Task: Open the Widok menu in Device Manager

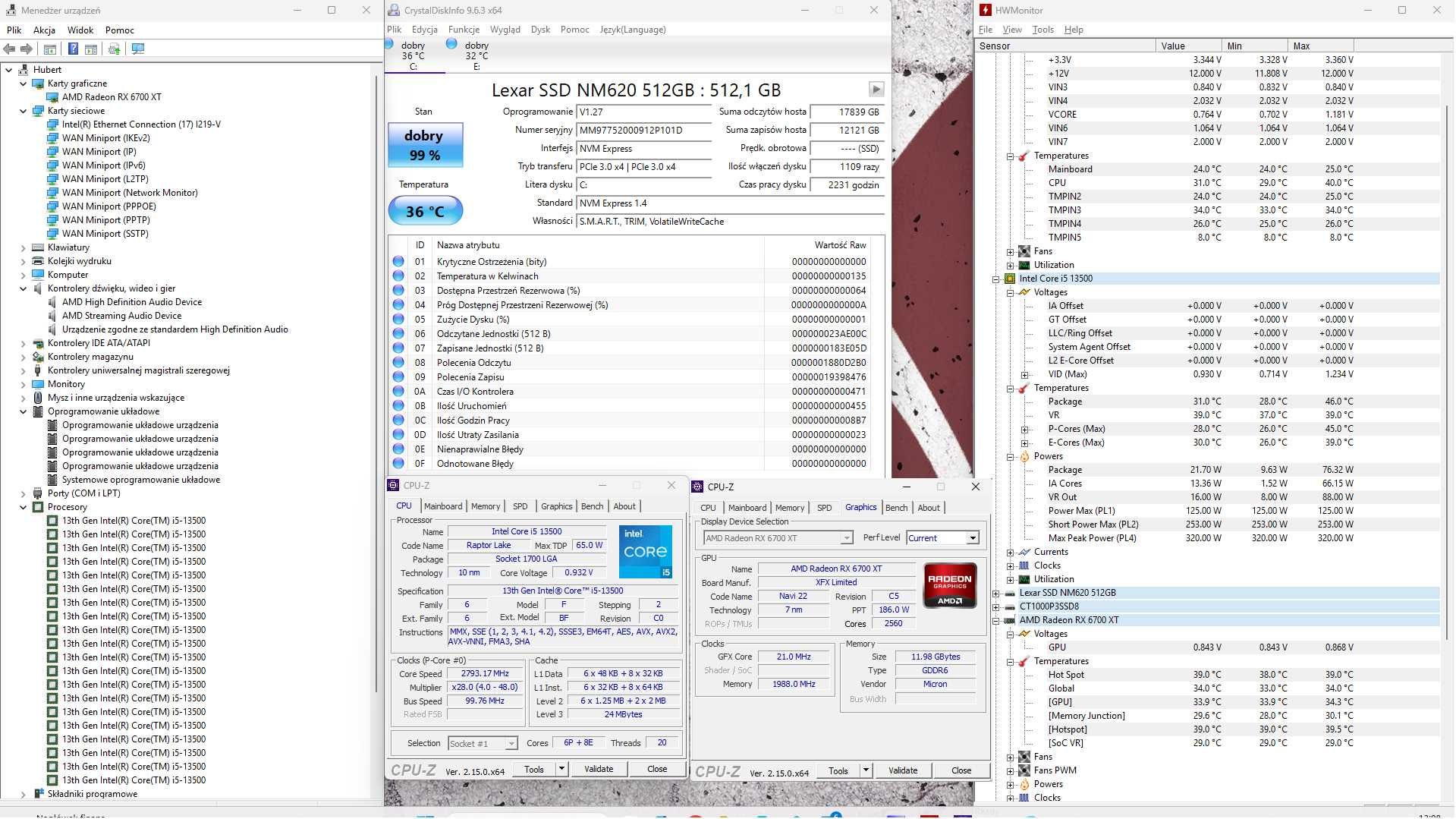Action: click(x=80, y=30)
